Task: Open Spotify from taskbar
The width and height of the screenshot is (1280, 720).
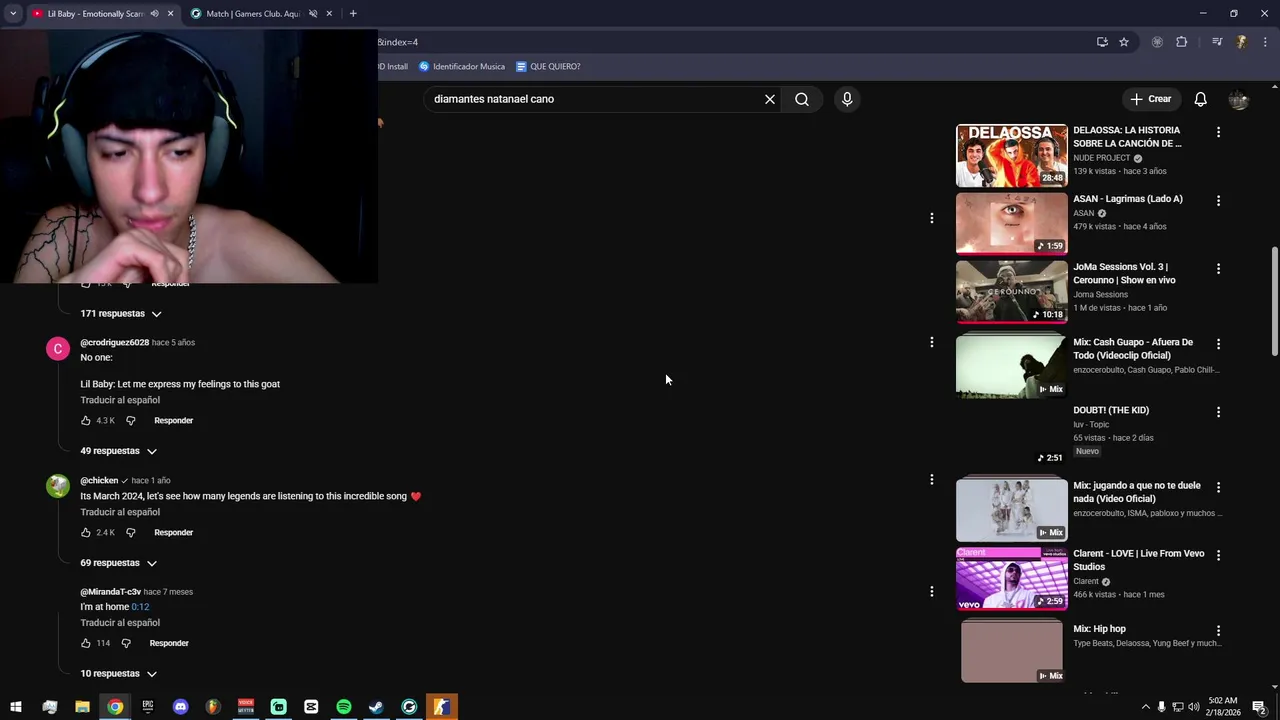Action: coord(344,707)
